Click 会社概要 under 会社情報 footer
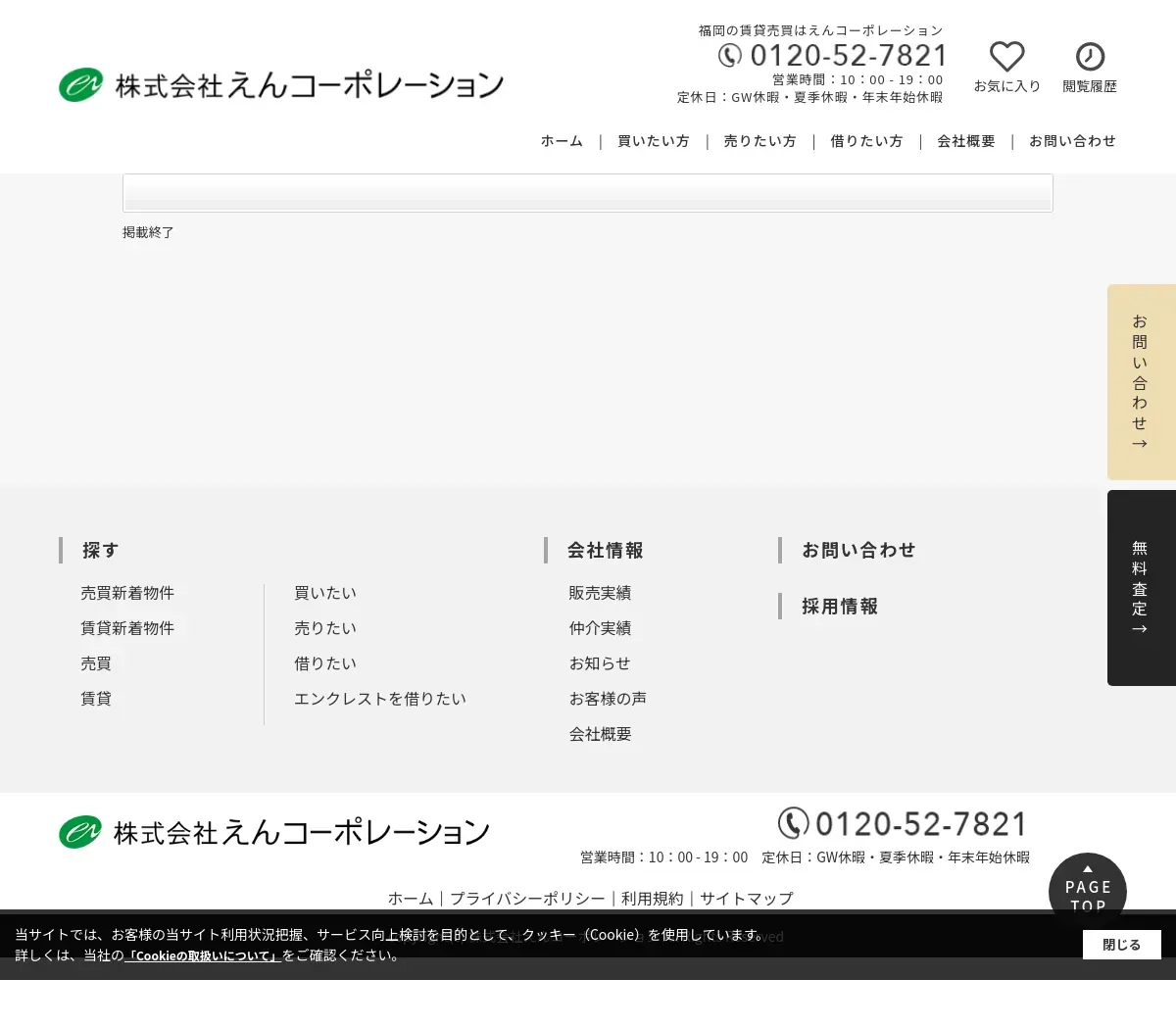The width and height of the screenshot is (1176, 1028). click(x=600, y=734)
